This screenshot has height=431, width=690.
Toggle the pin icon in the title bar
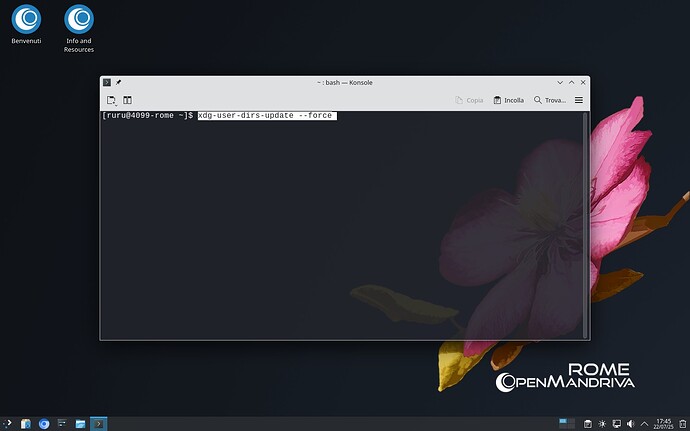(119, 82)
